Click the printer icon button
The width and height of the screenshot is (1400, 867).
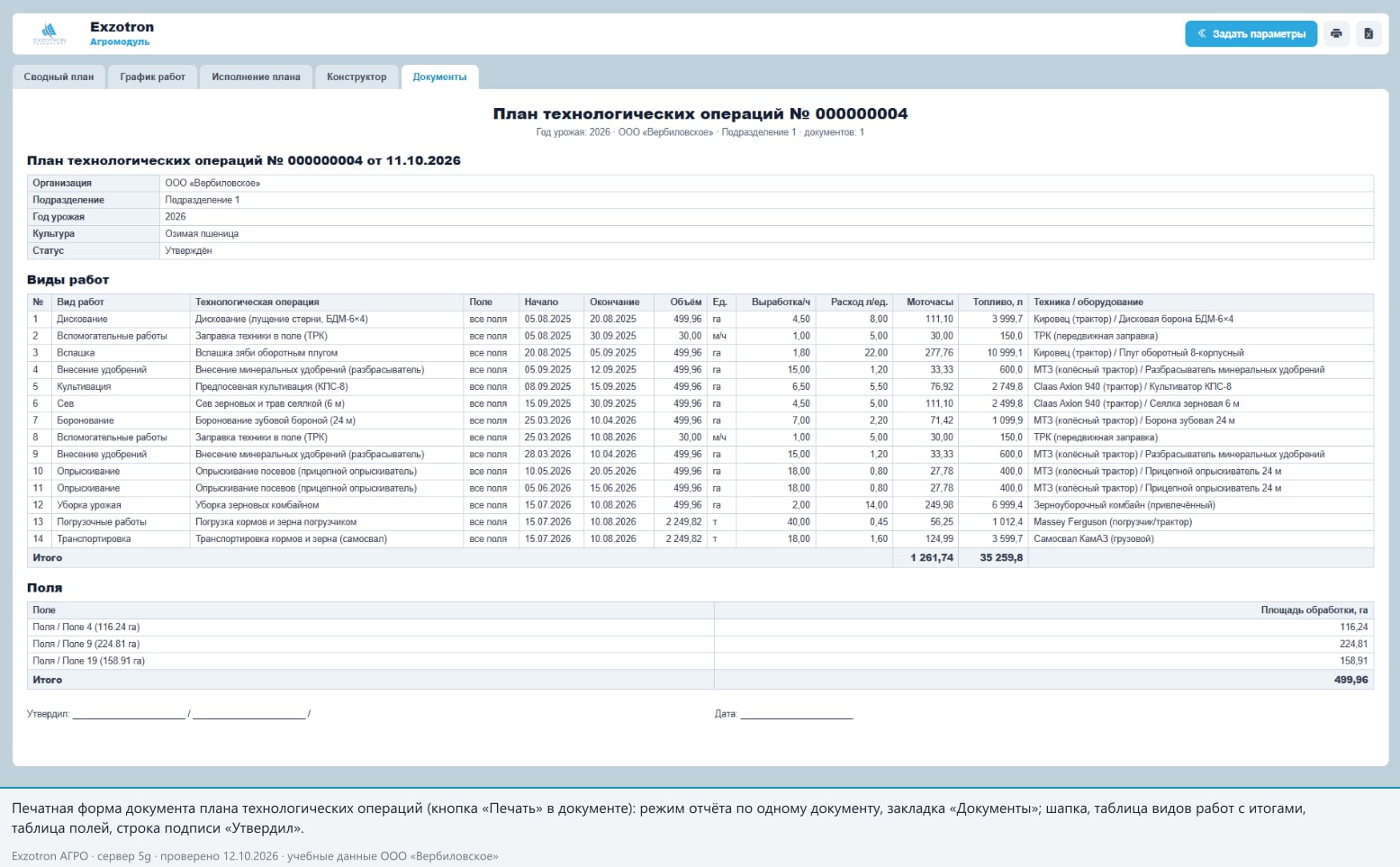point(1336,34)
